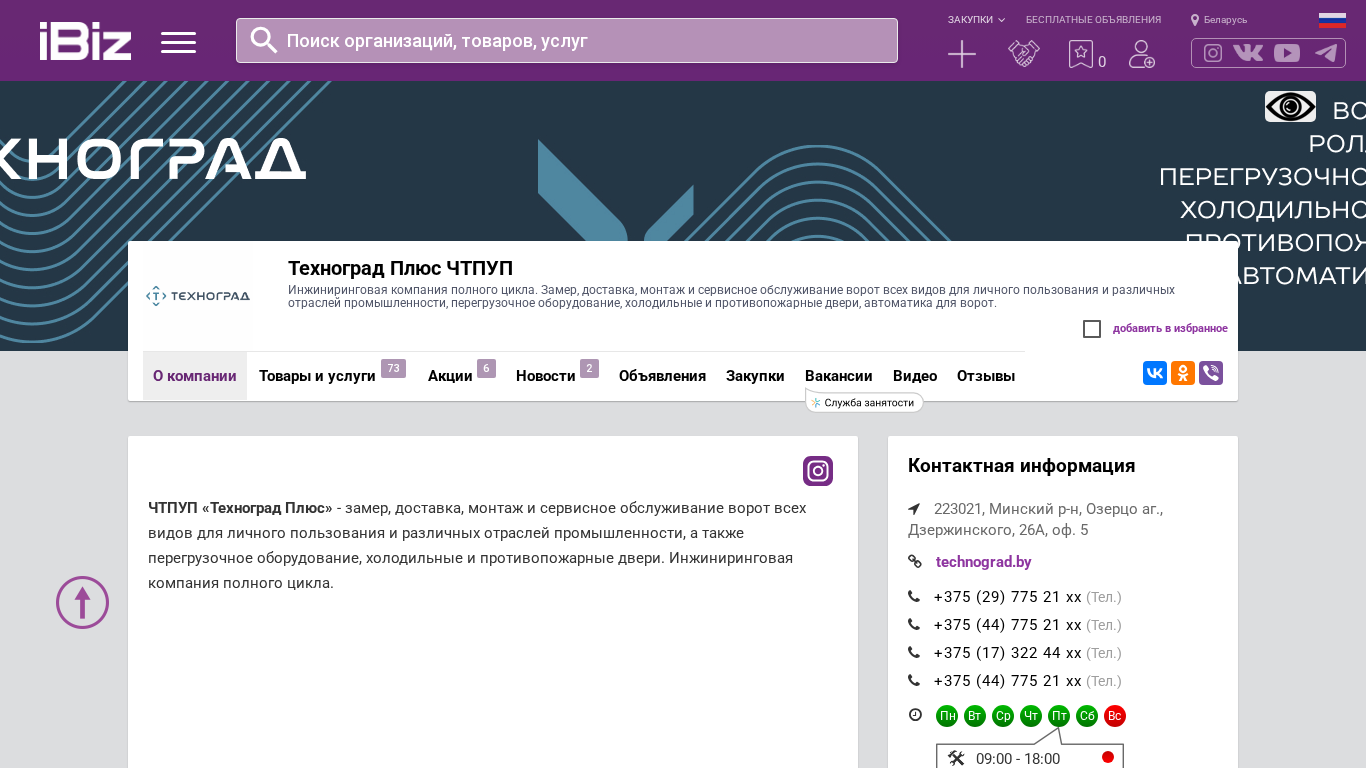1366x768 pixels.
Task: Select Tuesday 'Вт' working day
Action: tap(975, 716)
